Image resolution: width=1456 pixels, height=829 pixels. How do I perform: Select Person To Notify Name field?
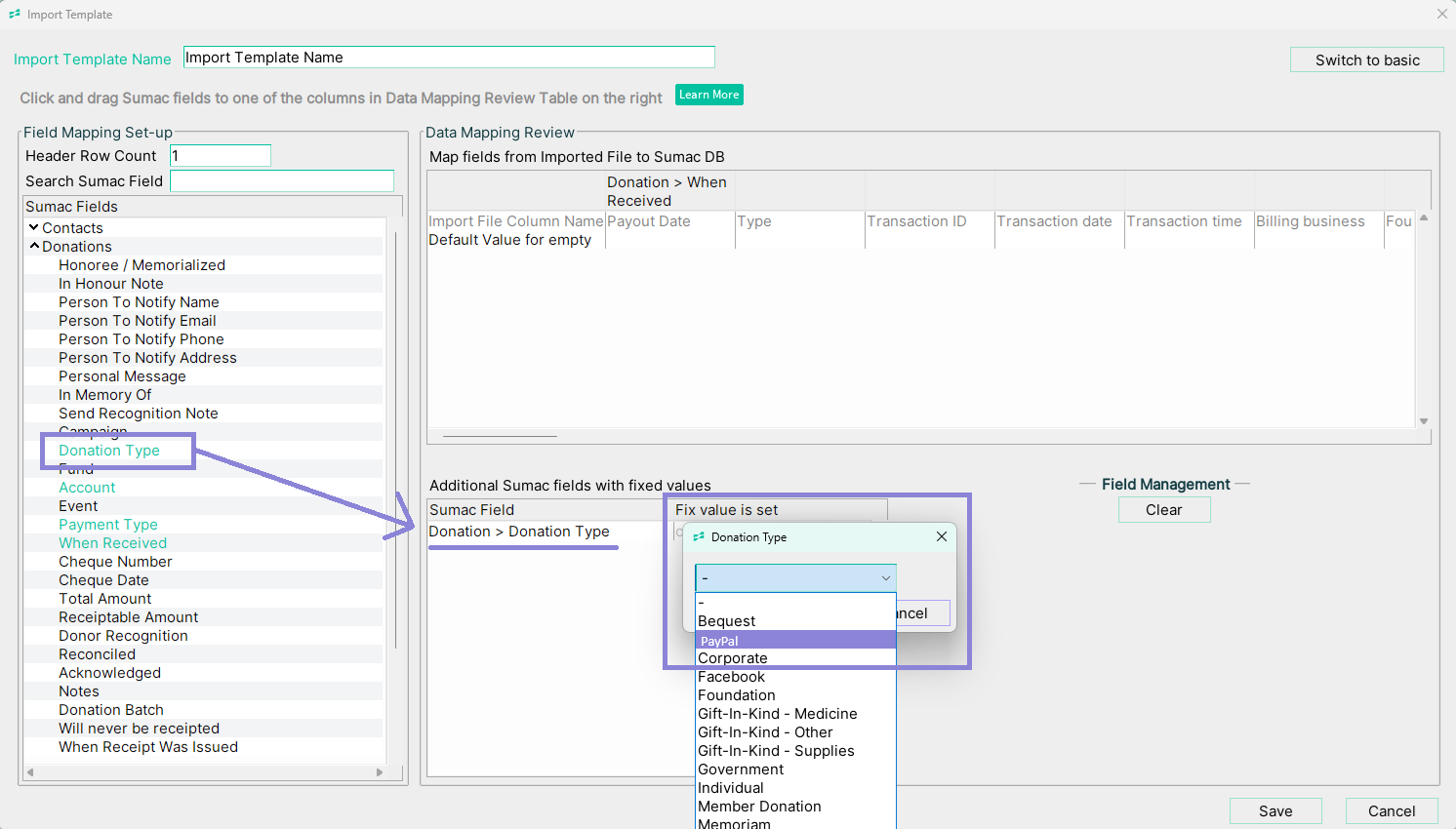pyautogui.click(x=139, y=302)
